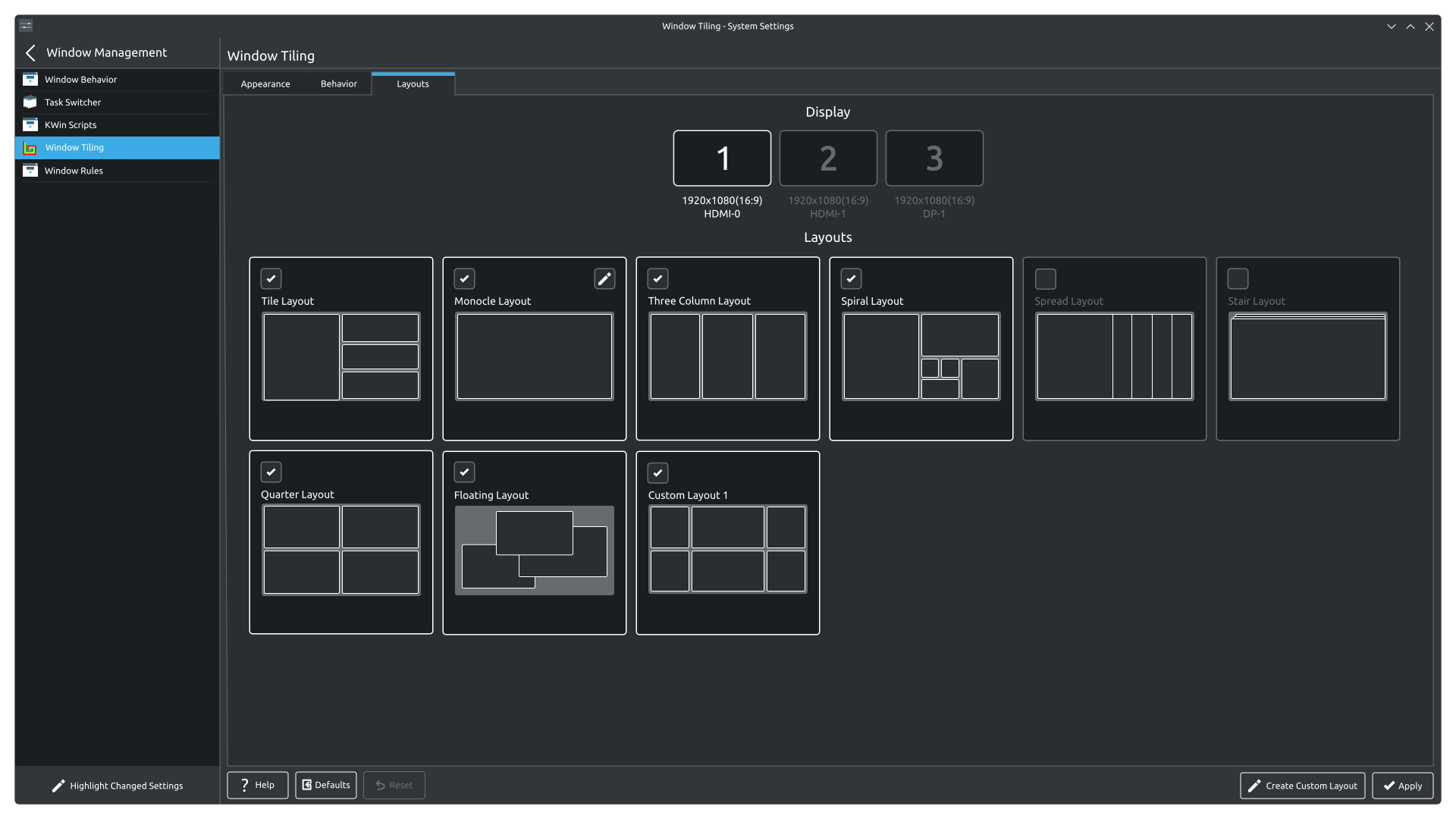Click Create Custom Layout
This screenshot has width=1456, height=819.
[1301, 786]
